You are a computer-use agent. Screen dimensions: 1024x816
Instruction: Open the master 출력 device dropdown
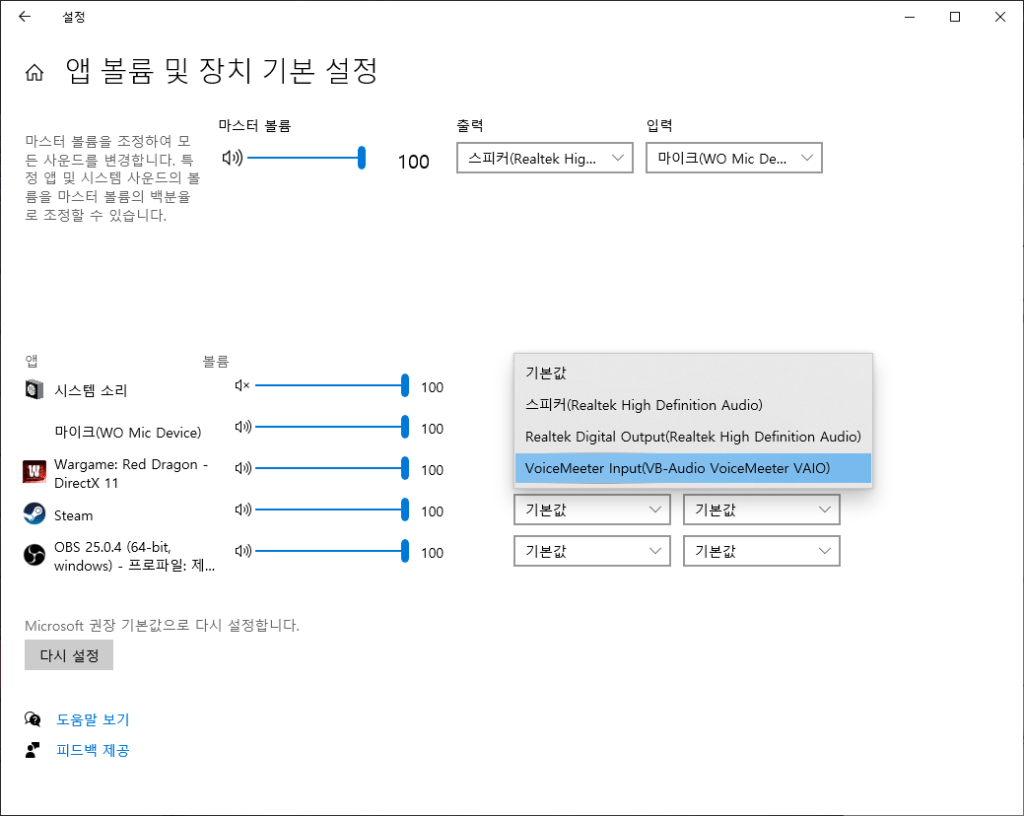[544, 158]
